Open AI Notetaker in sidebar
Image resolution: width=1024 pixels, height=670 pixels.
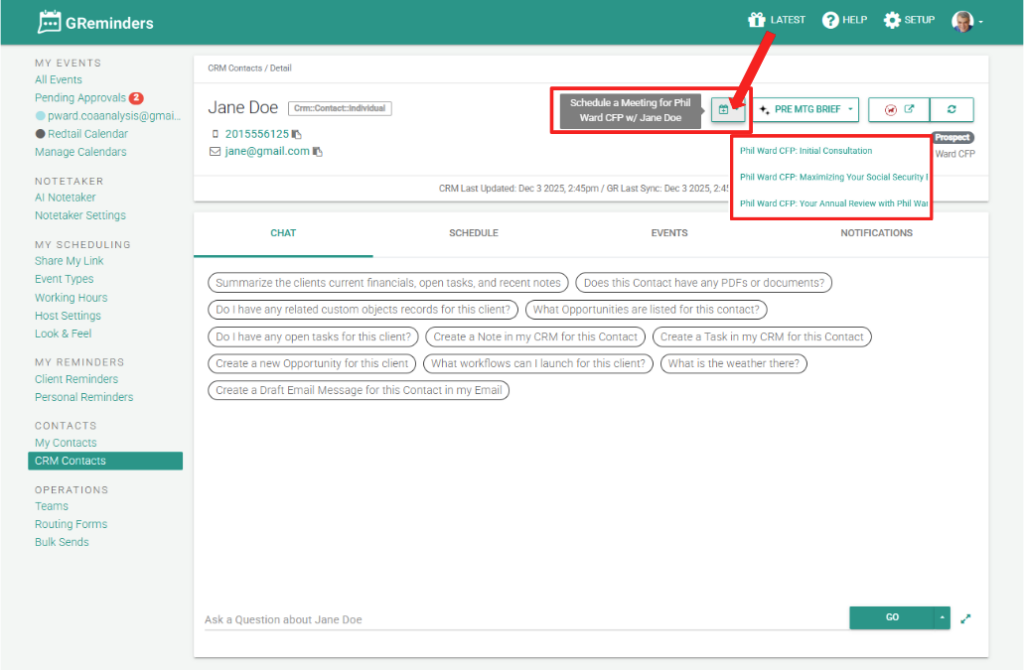coord(68,198)
